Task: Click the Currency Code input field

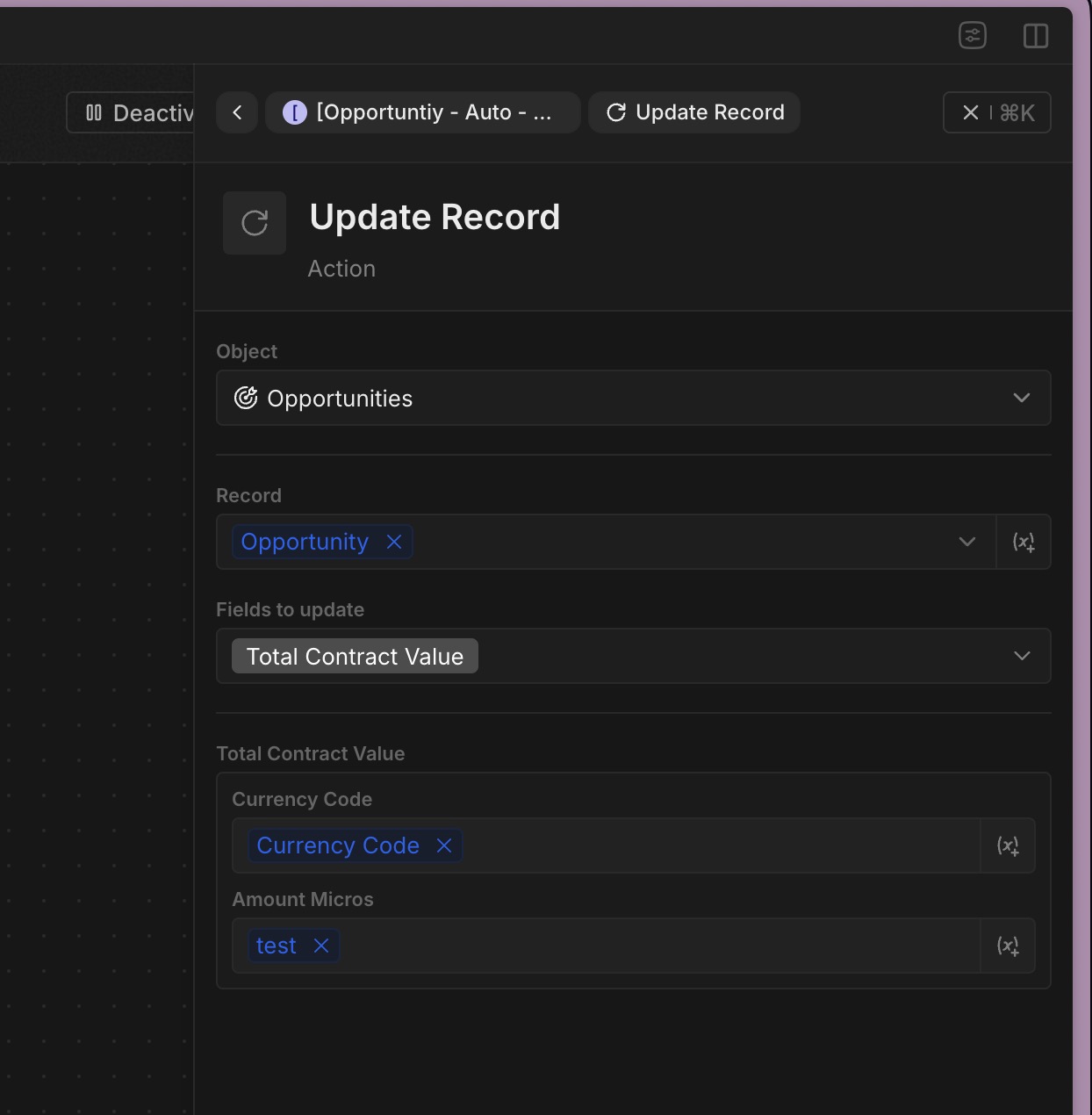Action: pos(606,845)
